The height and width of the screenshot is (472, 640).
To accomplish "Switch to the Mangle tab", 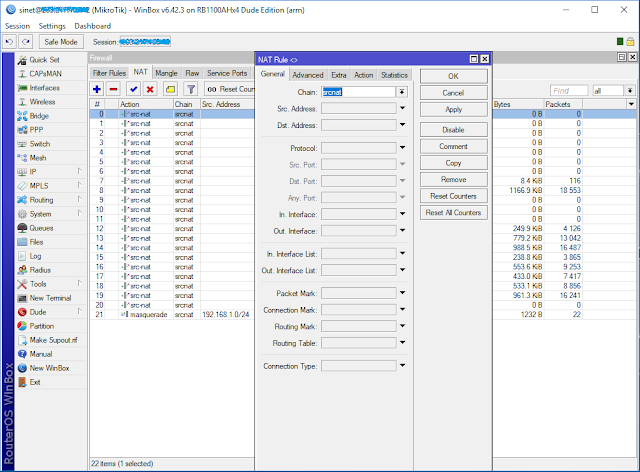I will coord(166,73).
